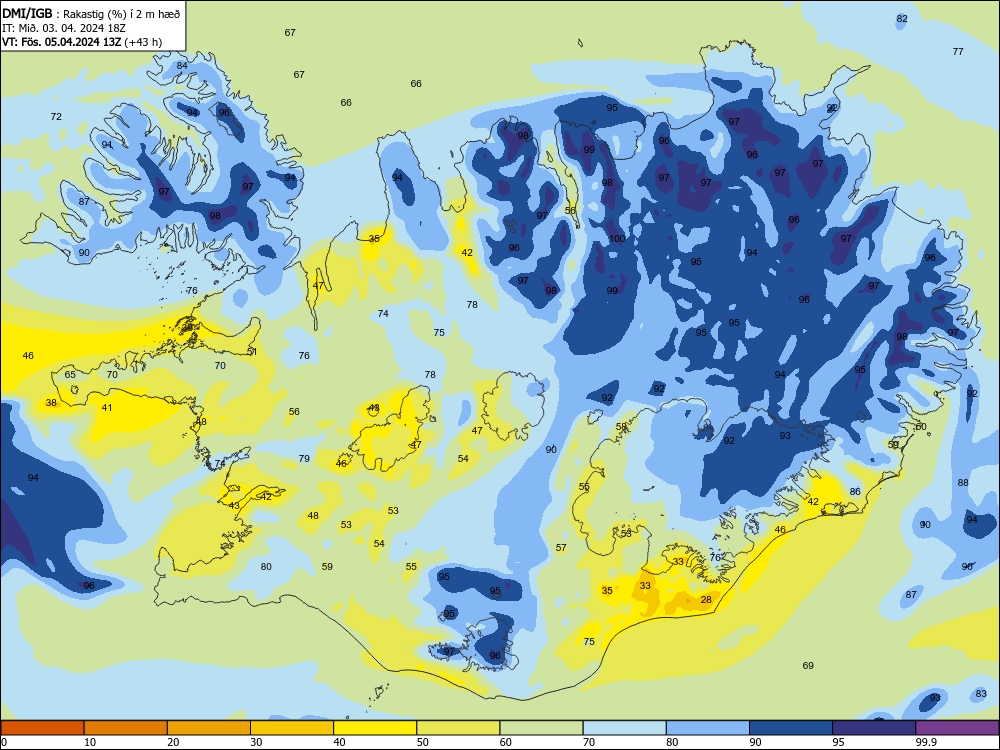Viewport: 1000px width, 750px height.
Task: Pick the 60–70 light green legend segment
Action: [541, 728]
